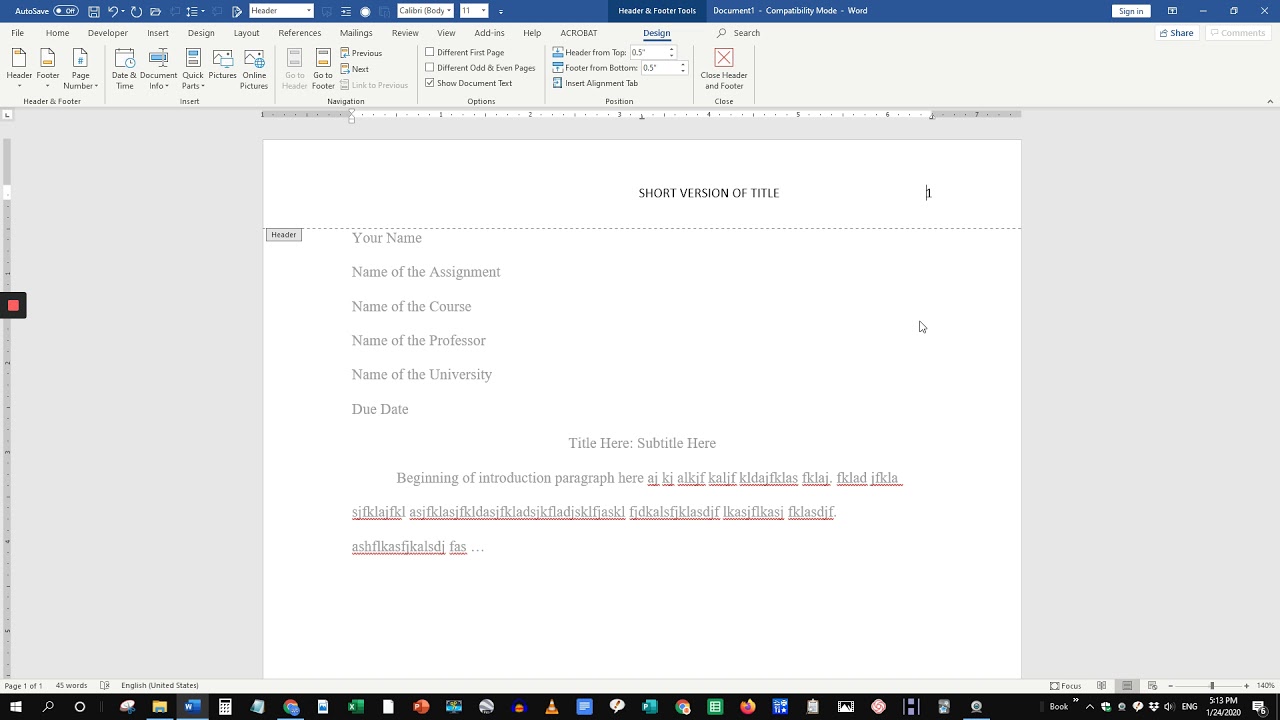Screen dimensions: 1280x720
Task: Click the Open folder icon in quick access toolbar
Action: 156,11
